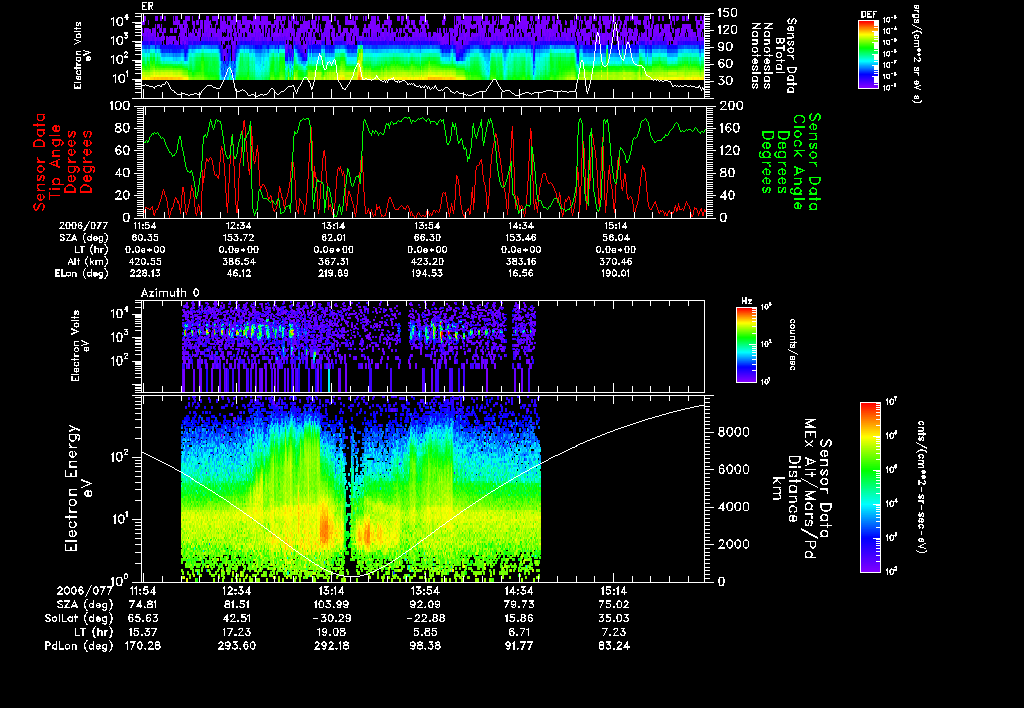Click SZA value 103.99 in lower table
This screenshot has height=708, width=1024.
(x=332, y=604)
